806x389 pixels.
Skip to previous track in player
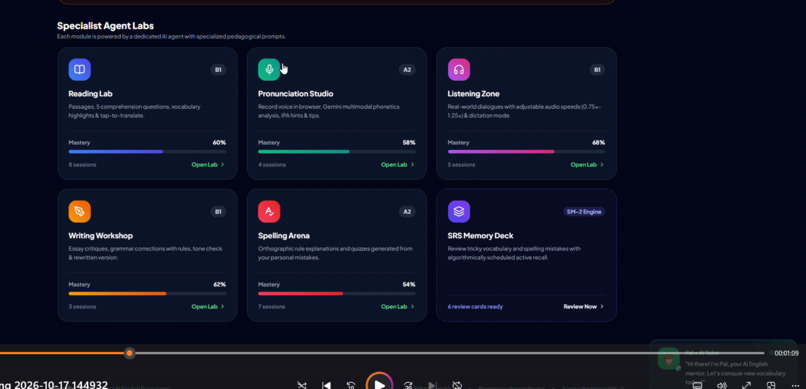tap(326, 385)
